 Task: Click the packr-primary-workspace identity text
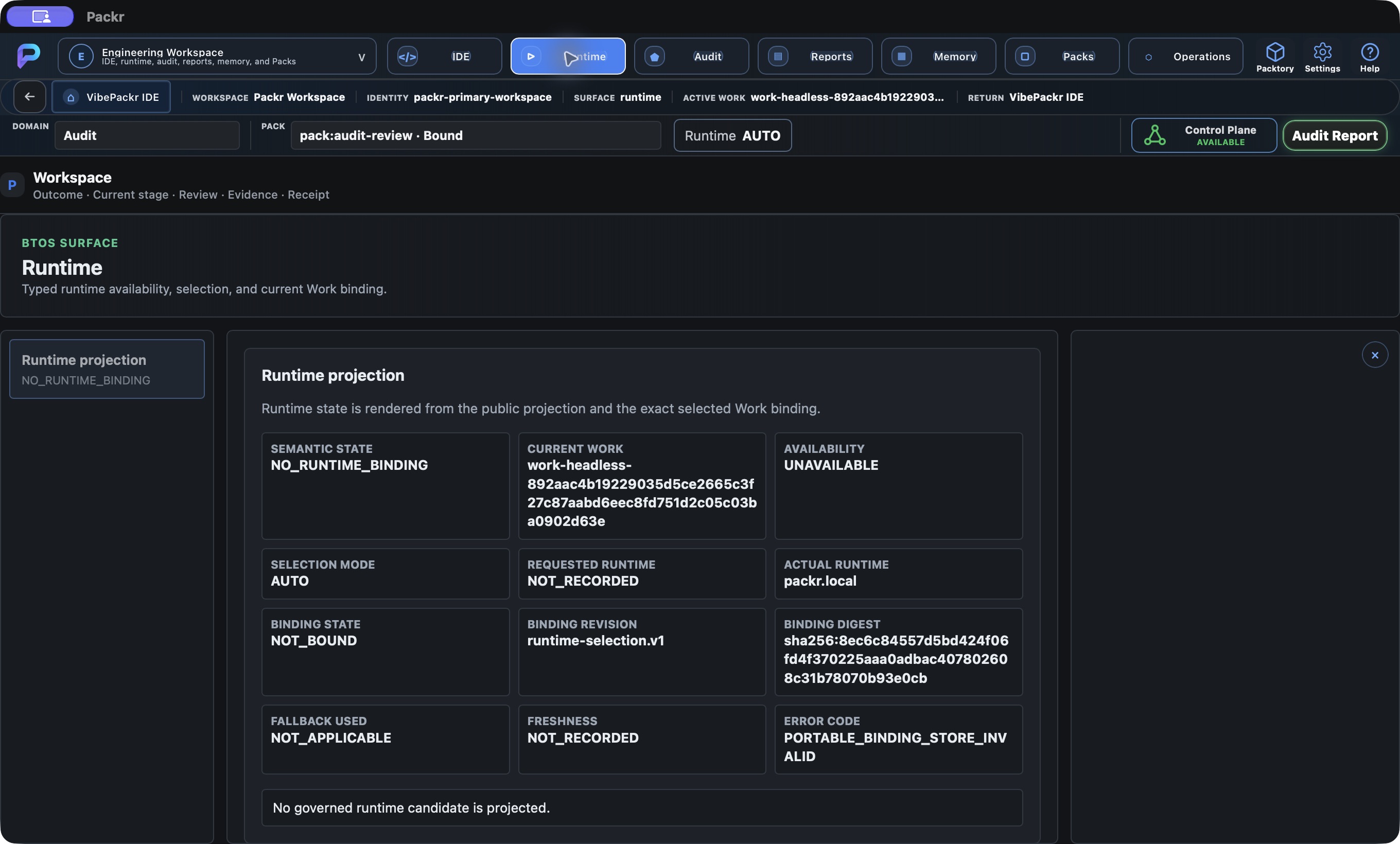(x=482, y=97)
